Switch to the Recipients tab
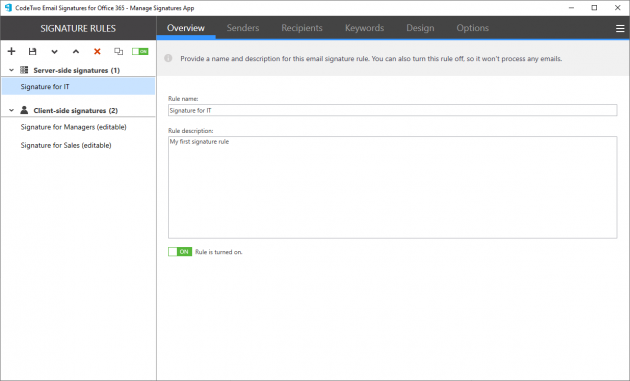The height and width of the screenshot is (381, 630). tap(302, 28)
